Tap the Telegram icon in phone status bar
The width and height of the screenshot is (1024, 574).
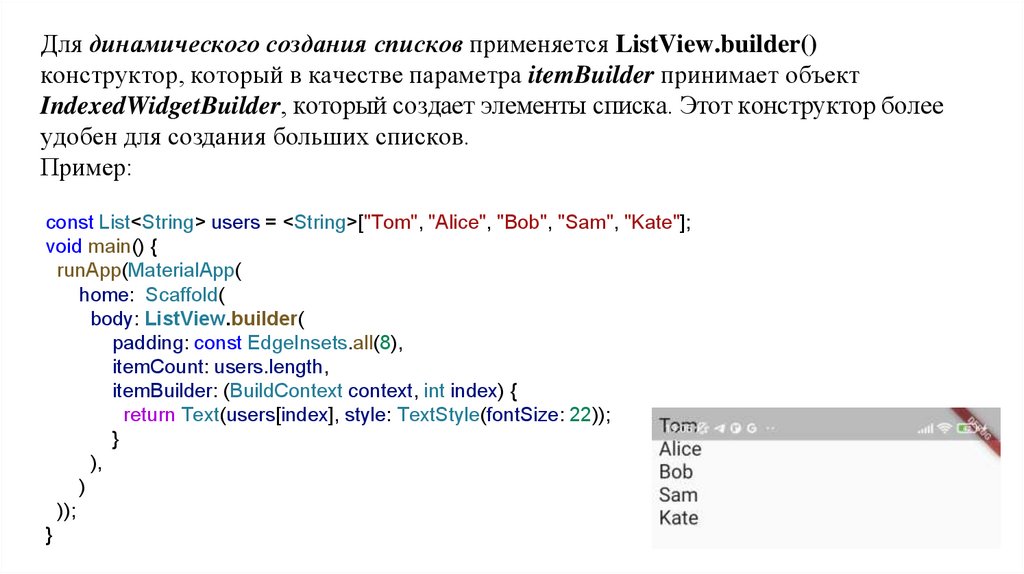(717, 429)
